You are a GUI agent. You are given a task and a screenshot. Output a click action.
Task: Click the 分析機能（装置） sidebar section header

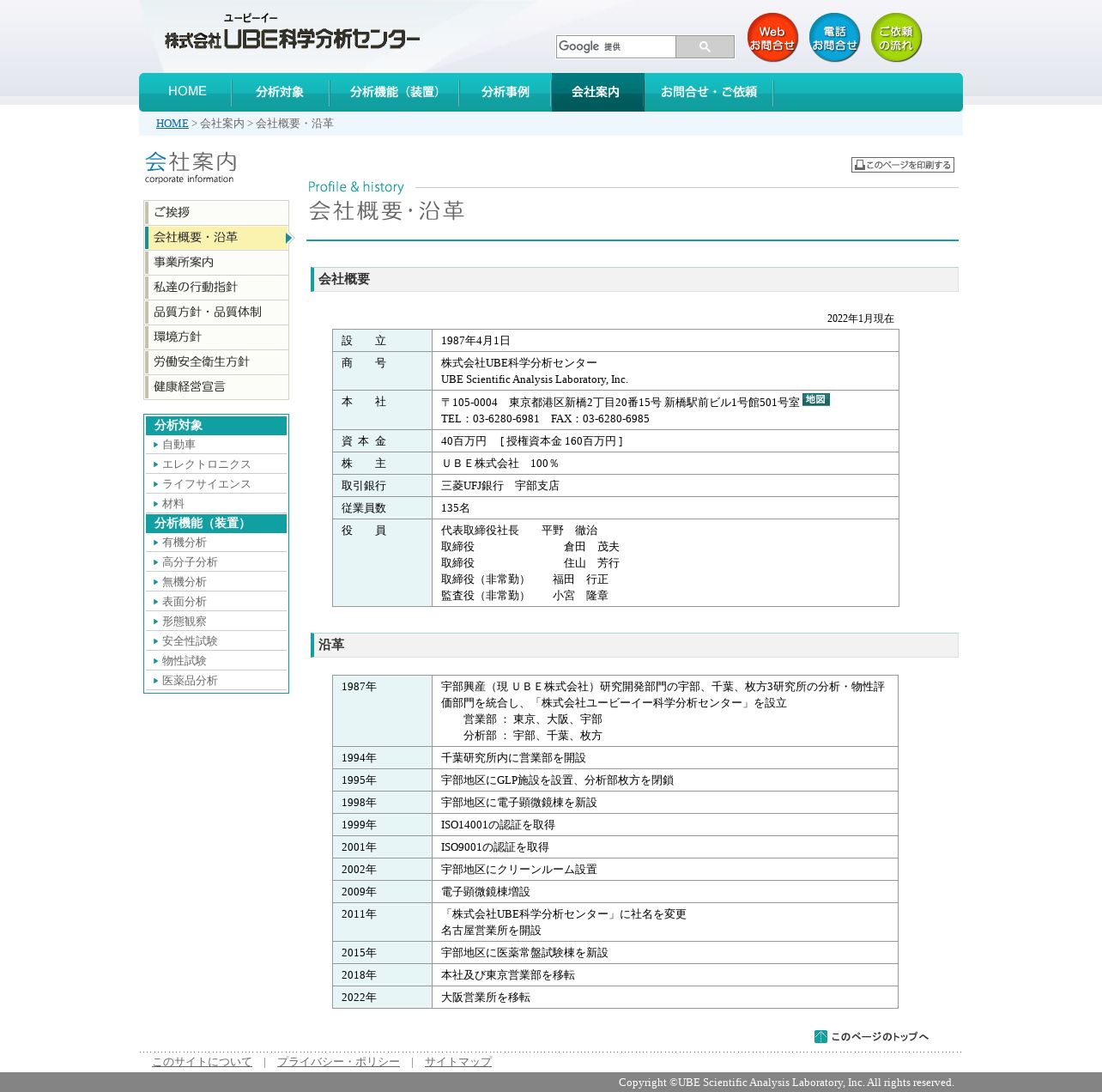[x=216, y=524]
